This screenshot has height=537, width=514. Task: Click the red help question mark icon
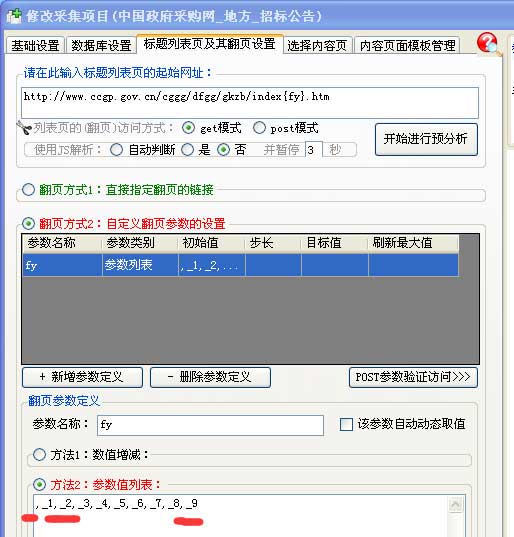click(488, 43)
